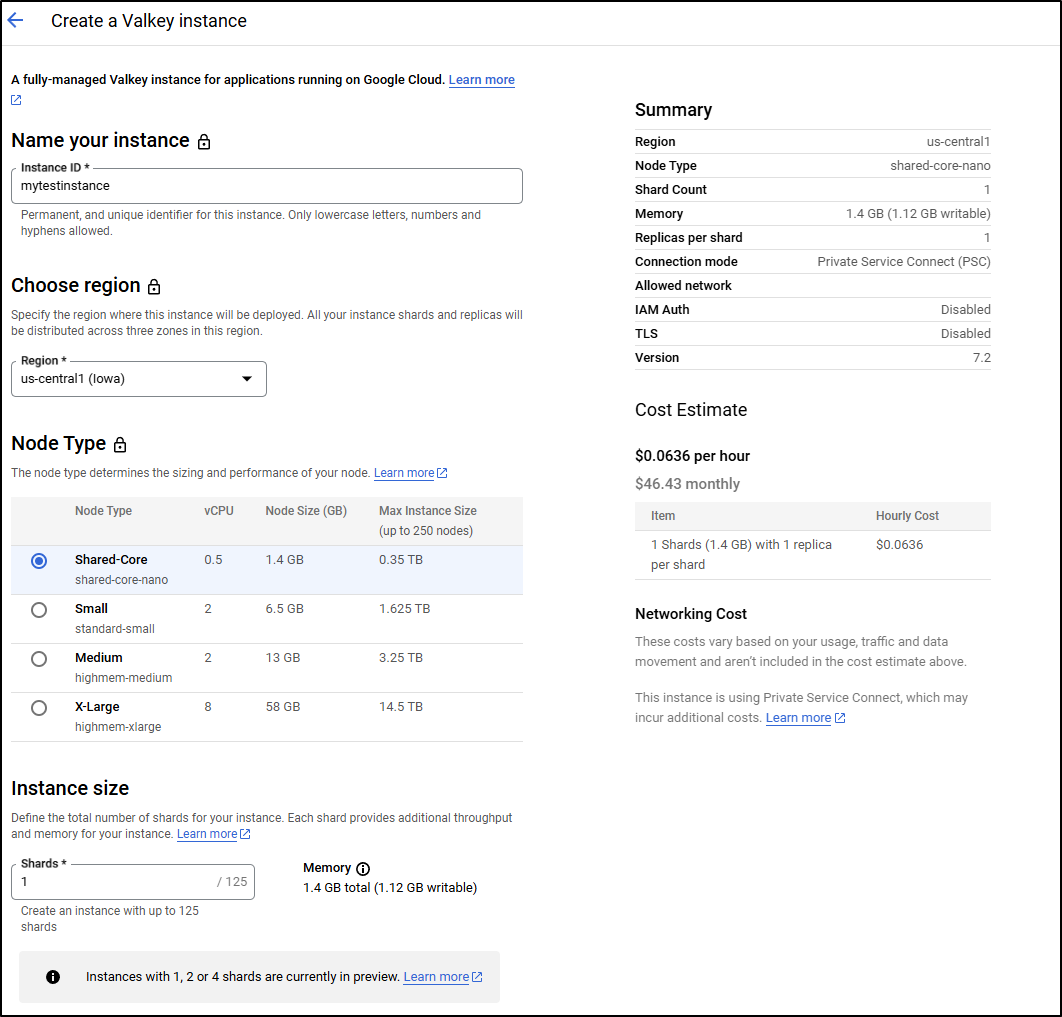Click the 0.35 TB max instance size cell
The width and height of the screenshot is (1062, 1017).
point(401,560)
